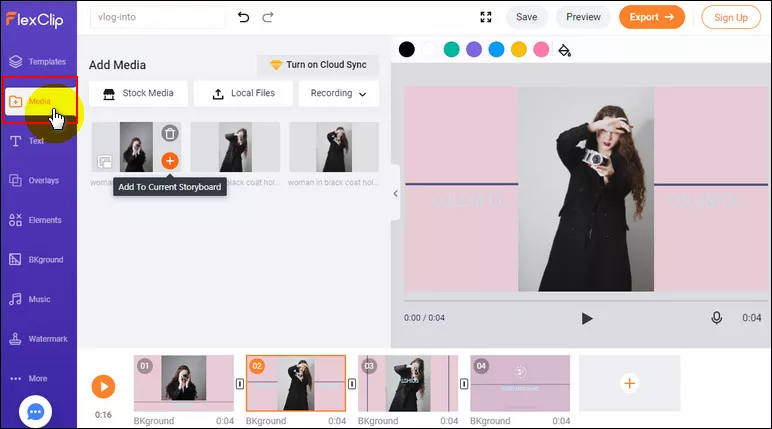Click the Sign Up button
This screenshot has width=772, height=429.
click(x=731, y=17)
